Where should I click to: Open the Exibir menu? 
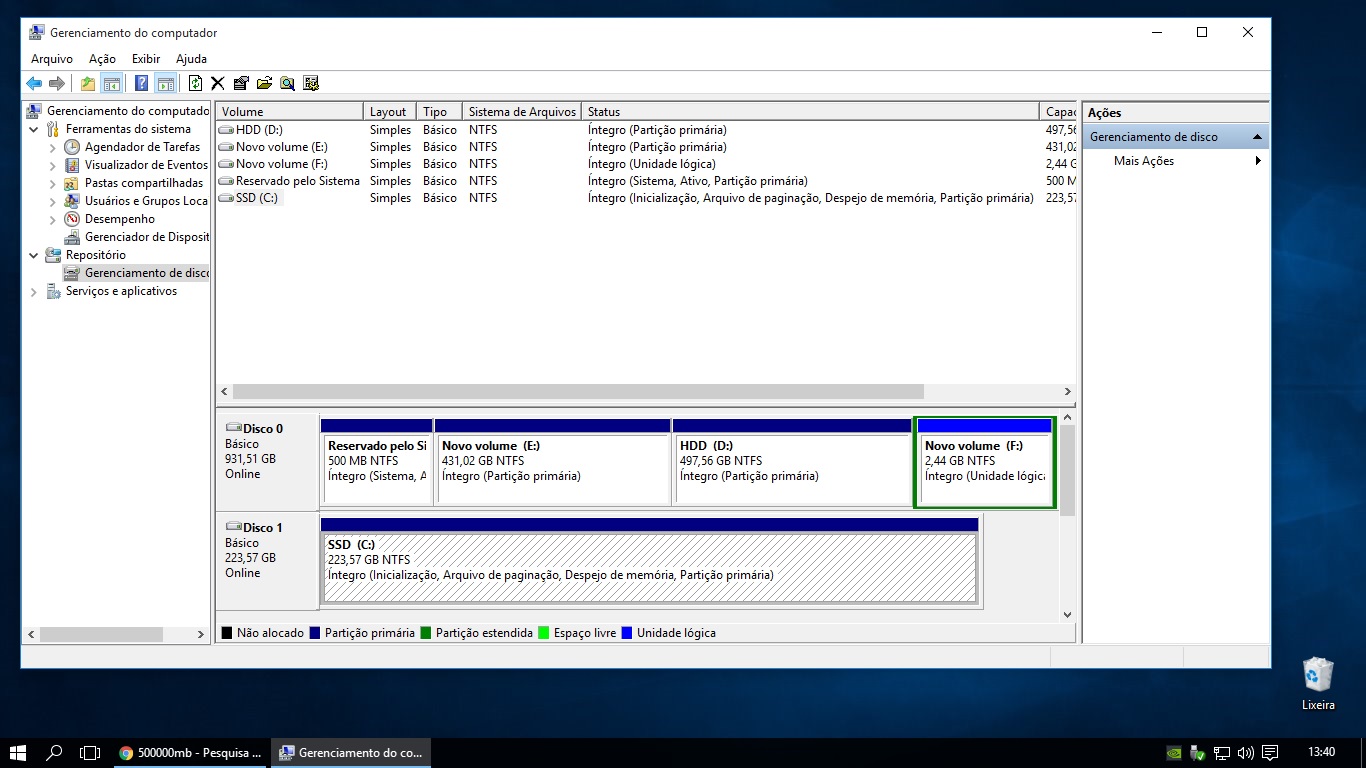coord(146,59)
